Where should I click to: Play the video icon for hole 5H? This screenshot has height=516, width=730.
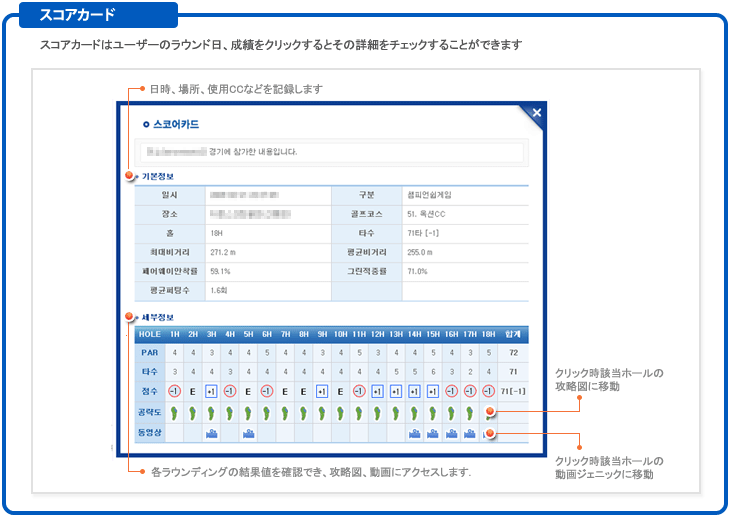coord(248,433)
